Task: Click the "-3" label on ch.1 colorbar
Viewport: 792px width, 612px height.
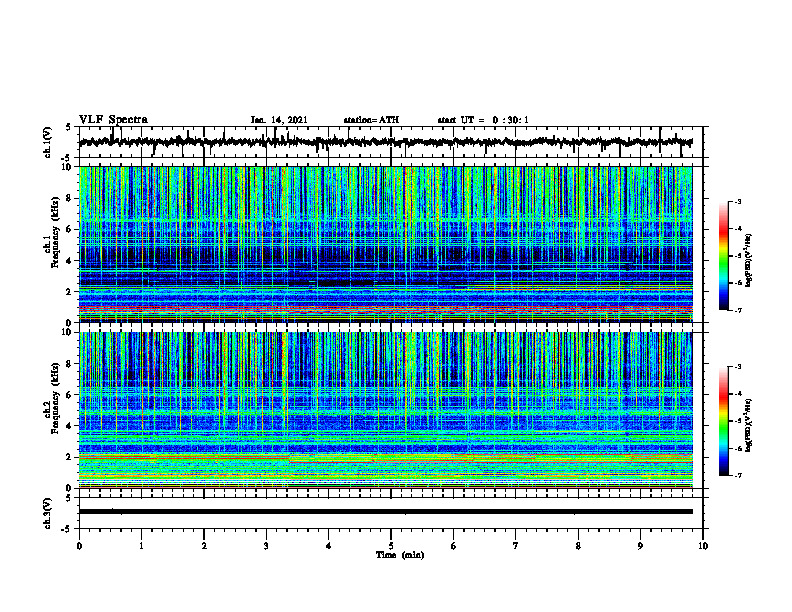Action: coord(738,201)
